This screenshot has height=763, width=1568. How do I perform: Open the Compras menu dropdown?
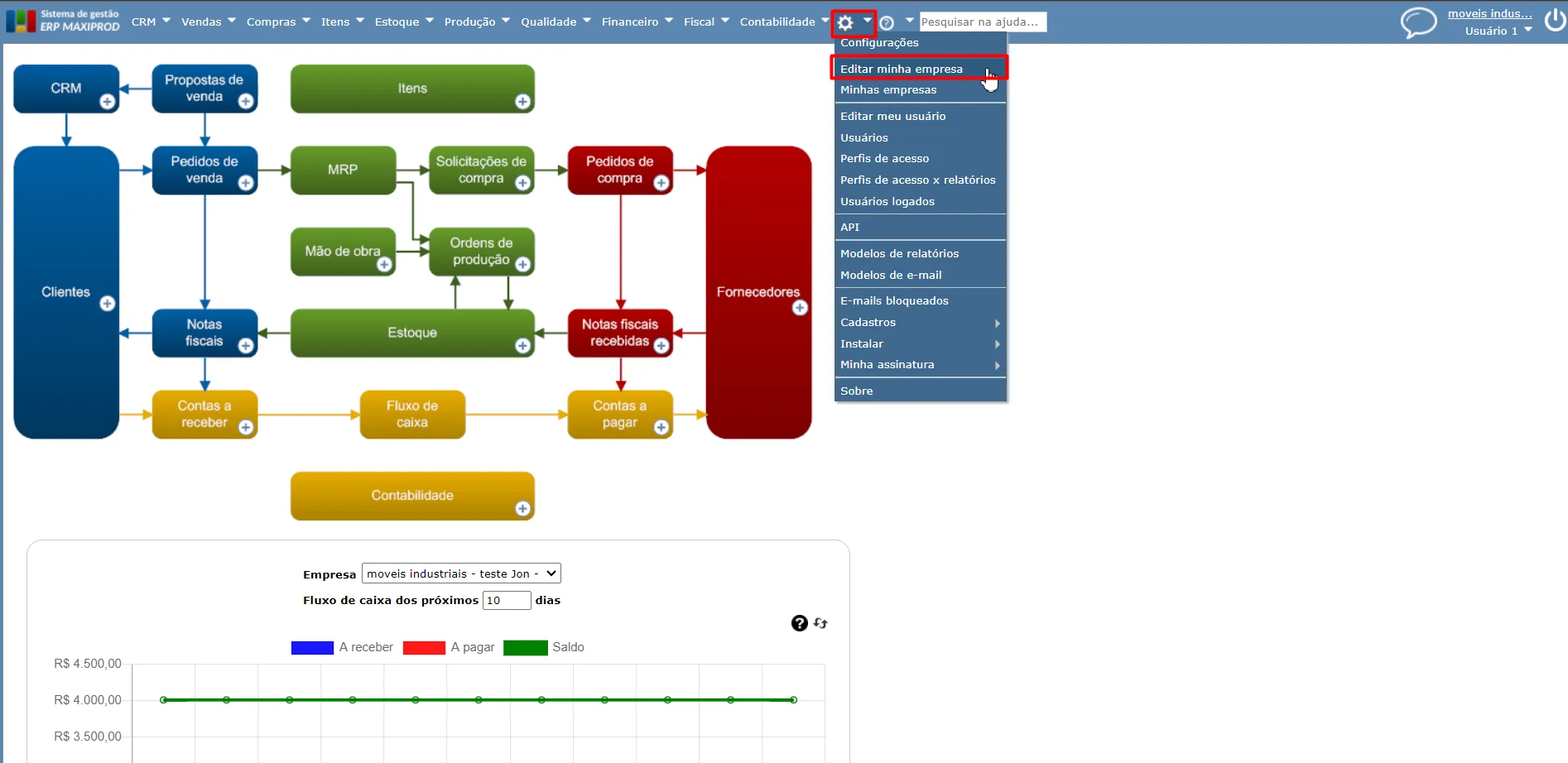click(x=278, y=22)
